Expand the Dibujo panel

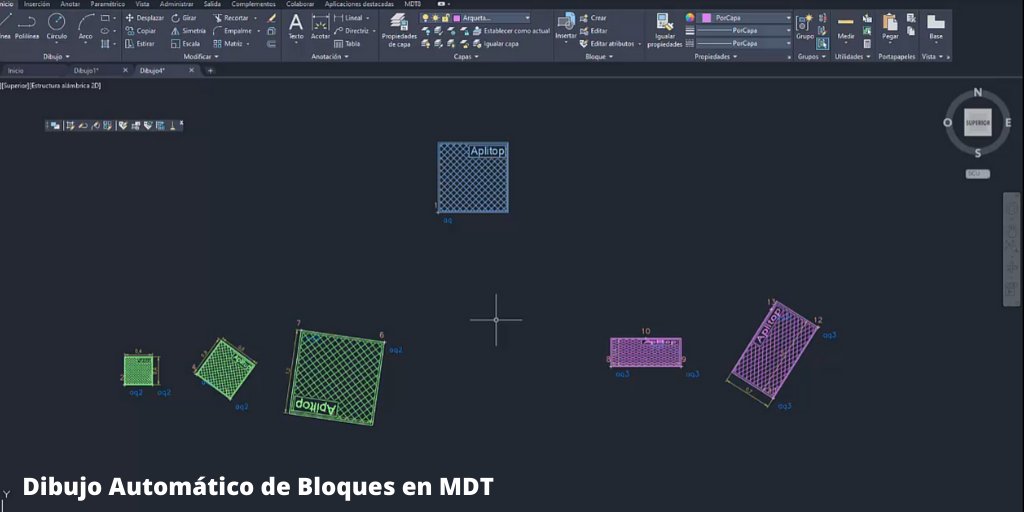click(x=57, y=57)
